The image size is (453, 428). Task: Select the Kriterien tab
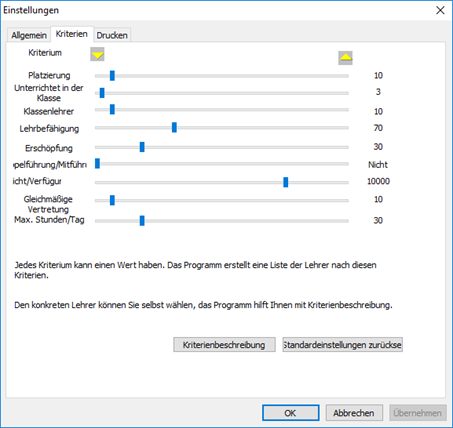(x=72, y=34)
